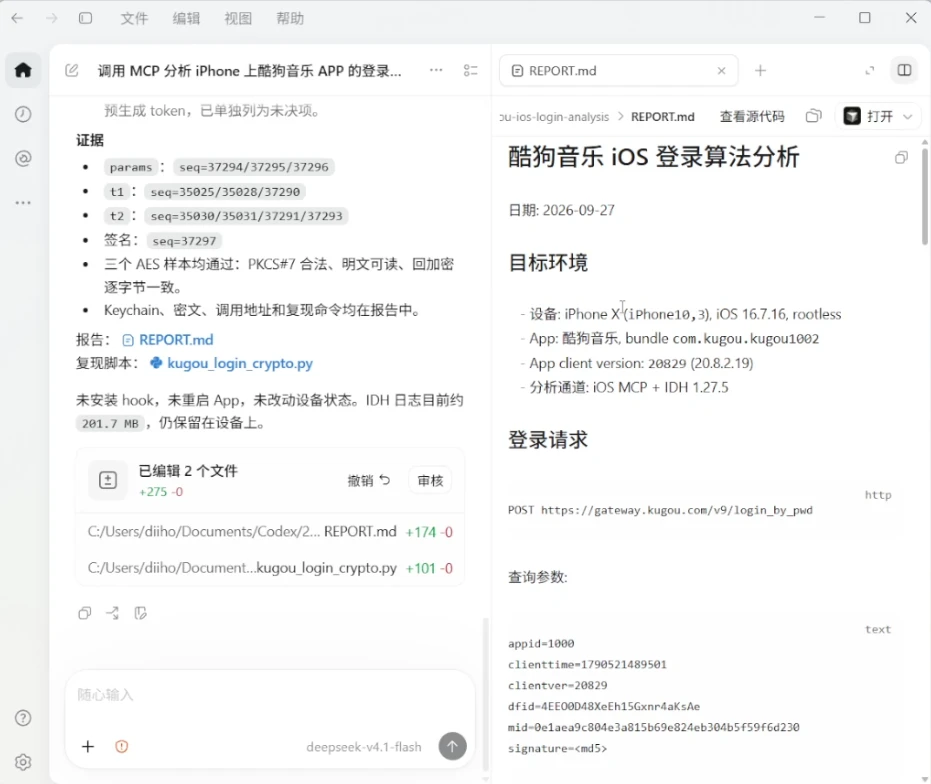Open the settings gear icon
The width and height of the screenshot is (931, 784).
(23, 762)
